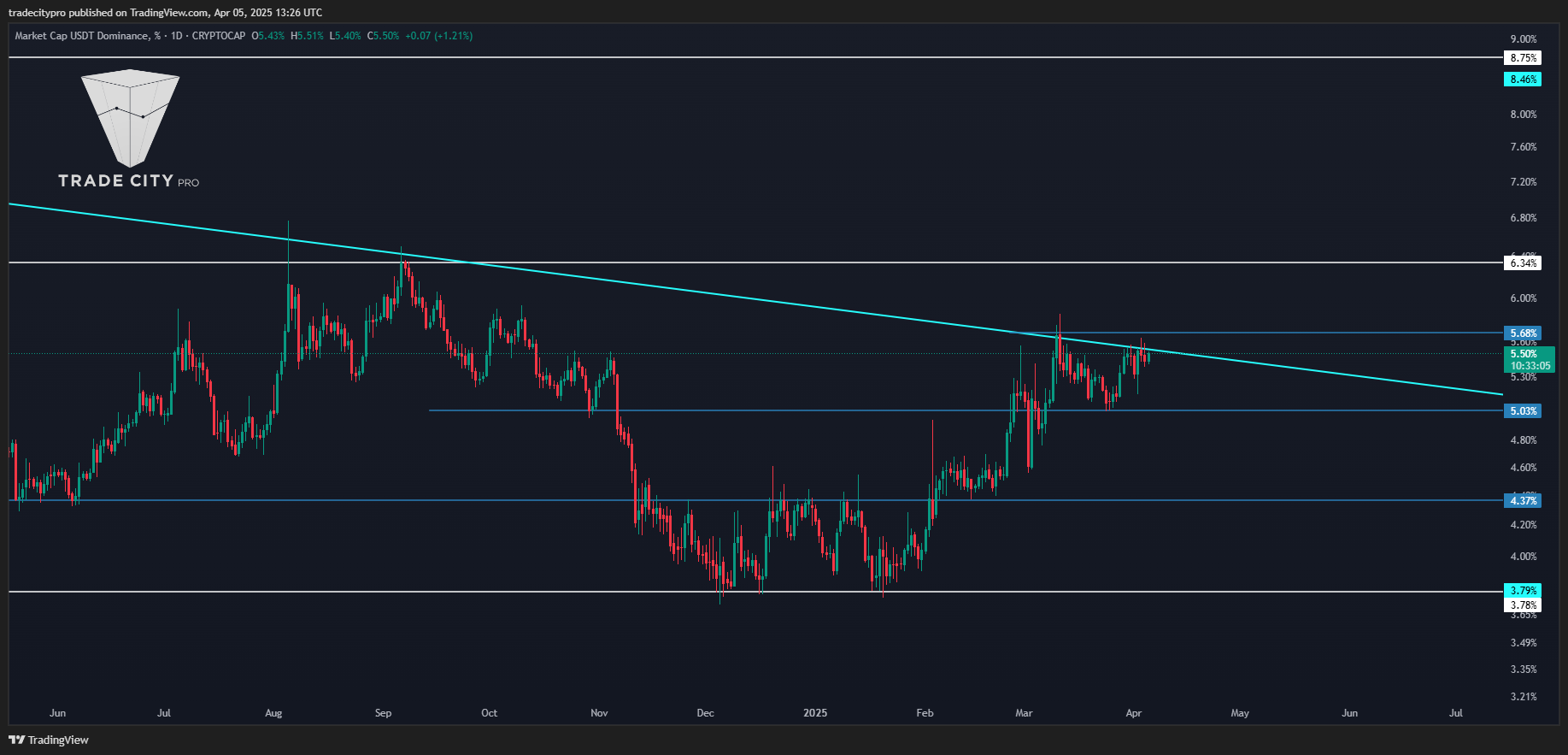
Task: Click the 7.60% tick on the price scale
Action: 1524,147
